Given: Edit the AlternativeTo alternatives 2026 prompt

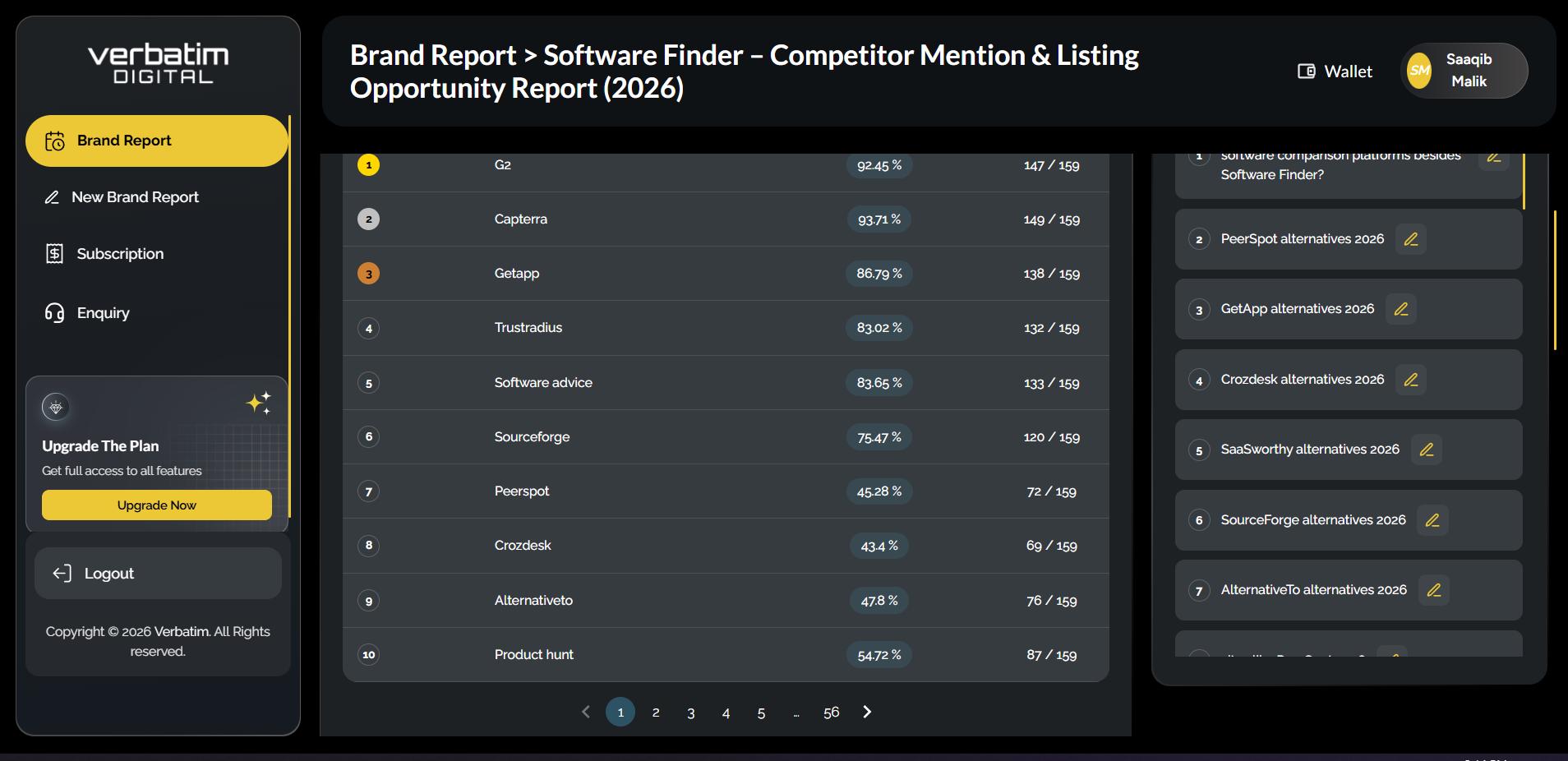Looking at the screenshot, I should coord(1434,590).
